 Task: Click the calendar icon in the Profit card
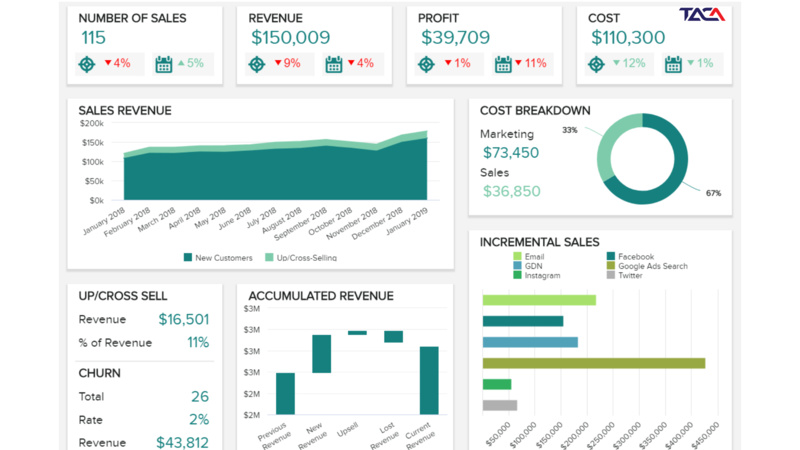[503, 64]
